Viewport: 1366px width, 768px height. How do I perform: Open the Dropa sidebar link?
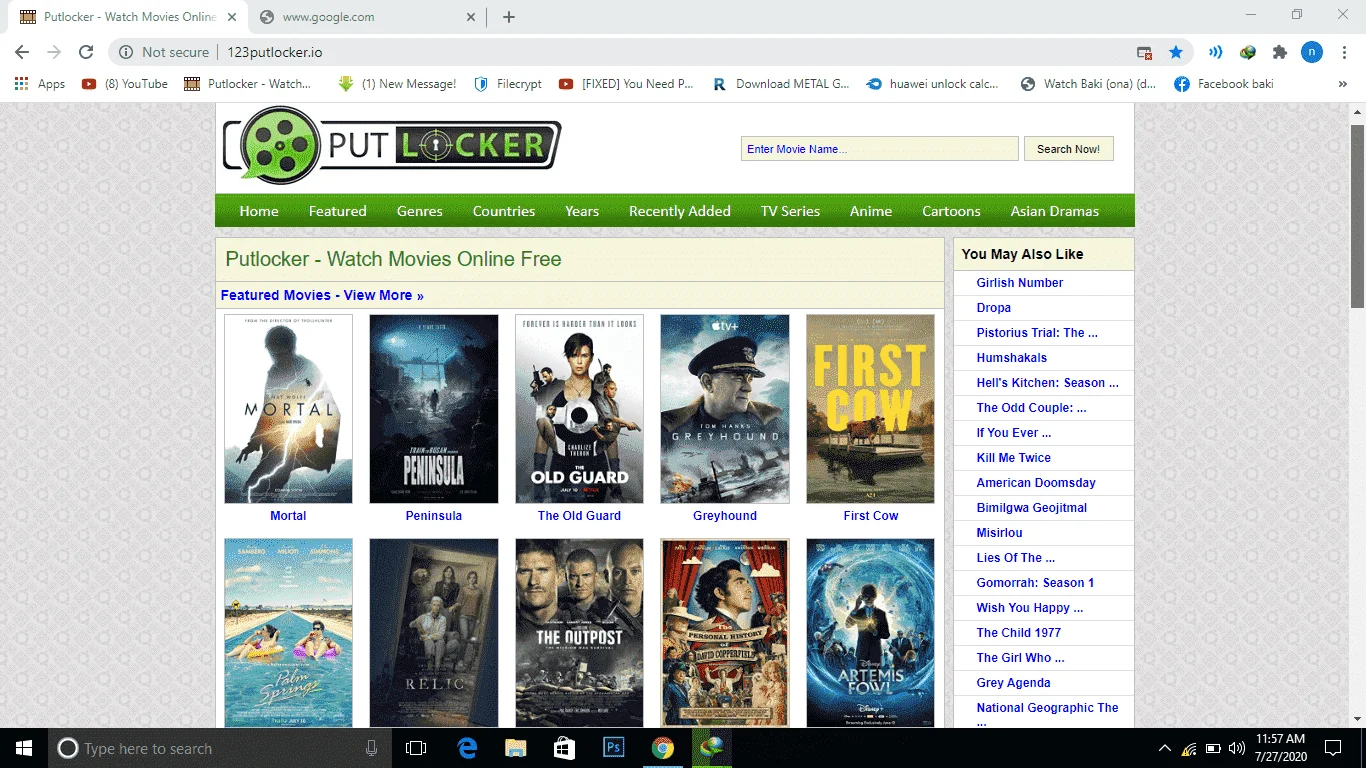click(994, 308)
